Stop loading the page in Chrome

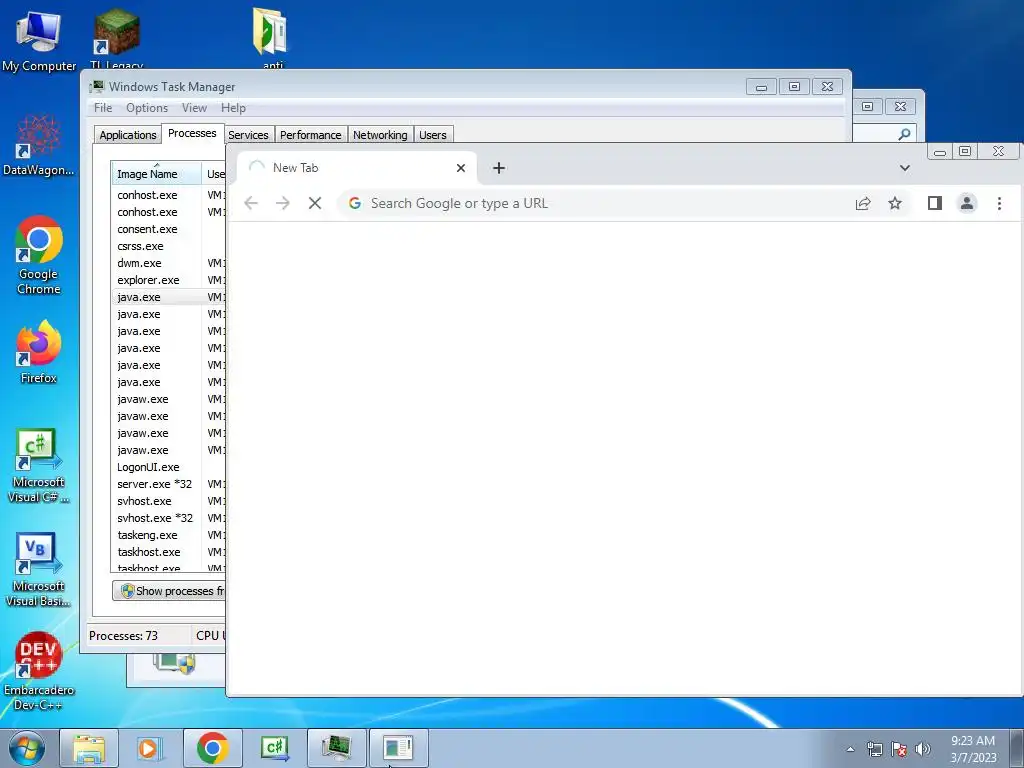(x=315, y=203)
